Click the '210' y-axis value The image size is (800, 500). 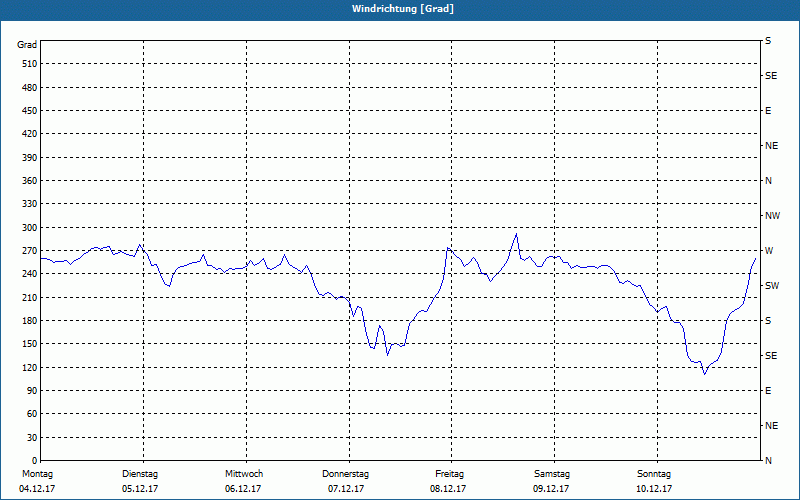coord(30,297)
